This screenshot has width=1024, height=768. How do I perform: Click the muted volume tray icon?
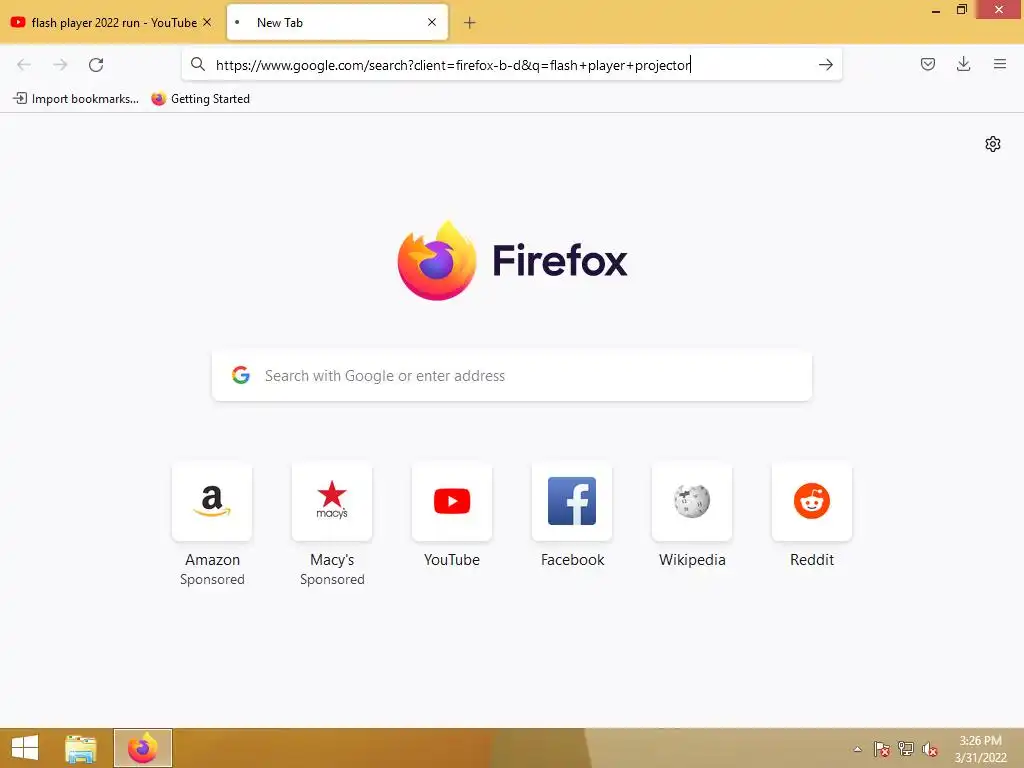point(930,749)
